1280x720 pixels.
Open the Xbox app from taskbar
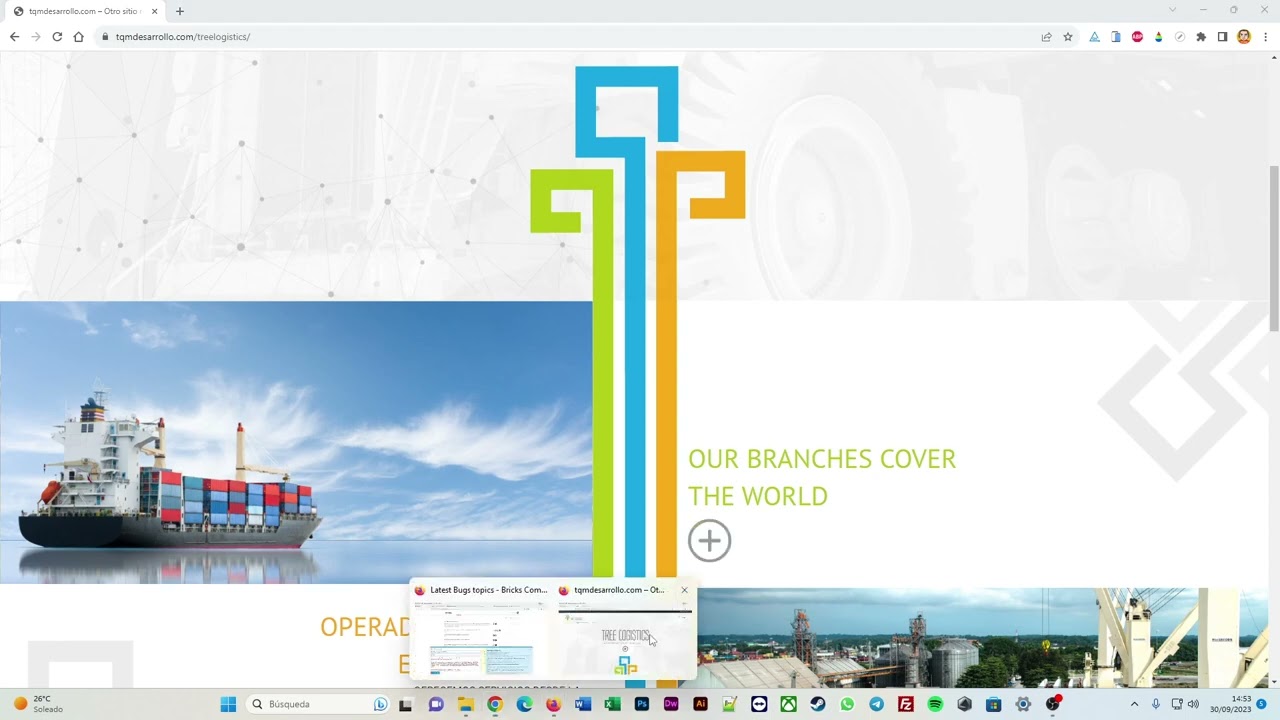(x=788, y=704)
